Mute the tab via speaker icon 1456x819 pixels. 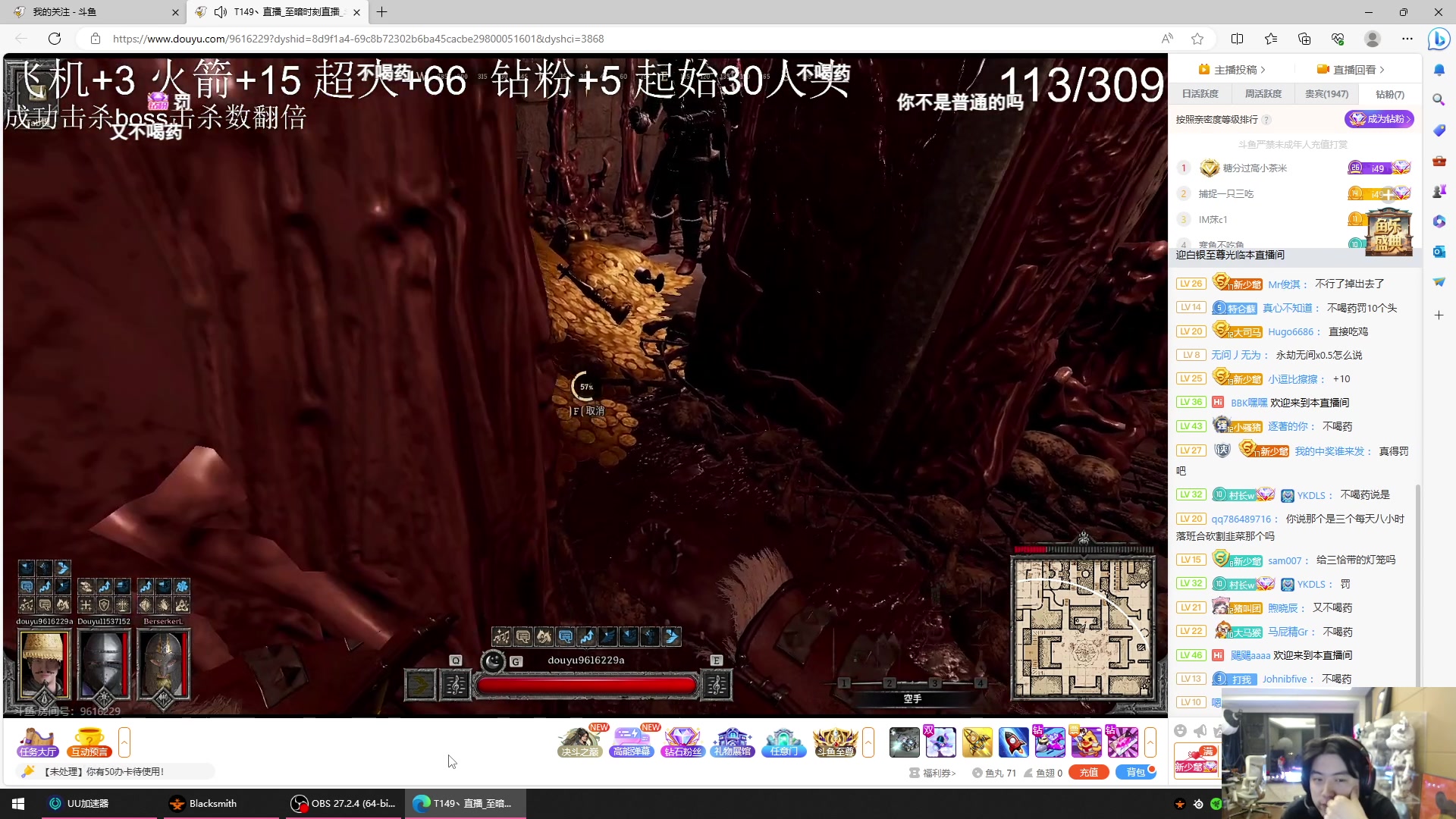221,12
